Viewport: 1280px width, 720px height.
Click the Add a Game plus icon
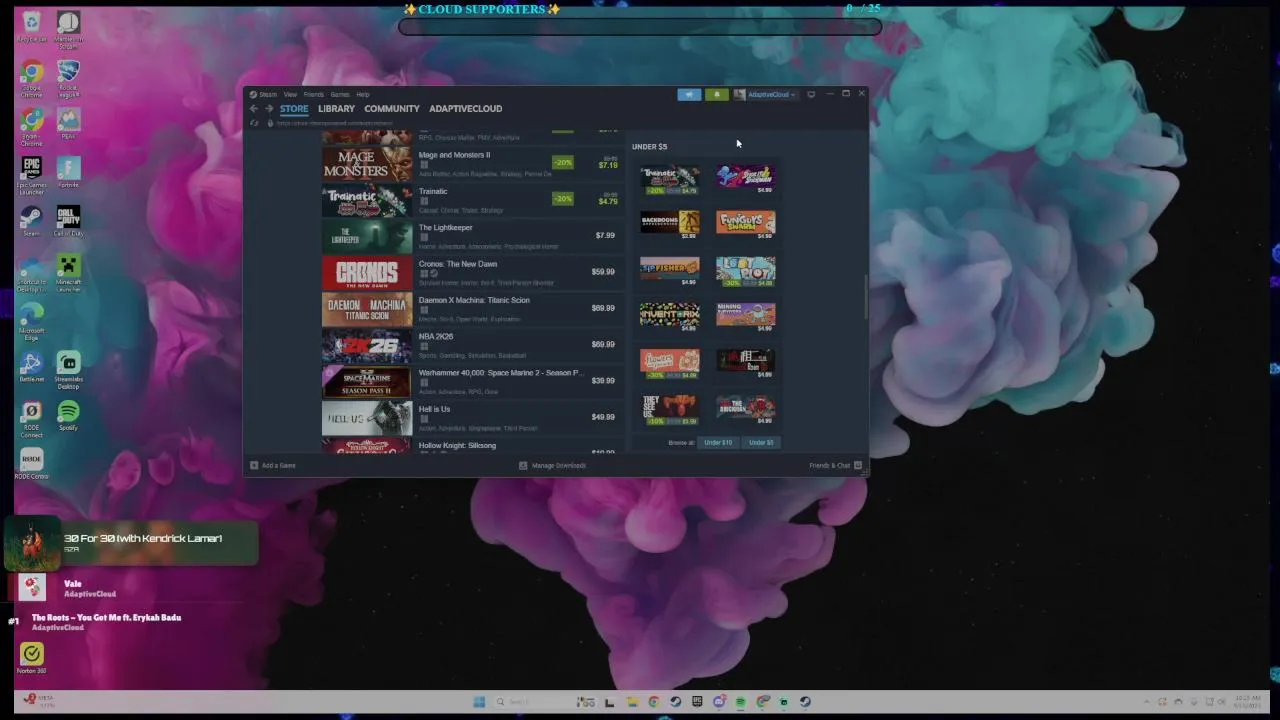pos(254,465)
